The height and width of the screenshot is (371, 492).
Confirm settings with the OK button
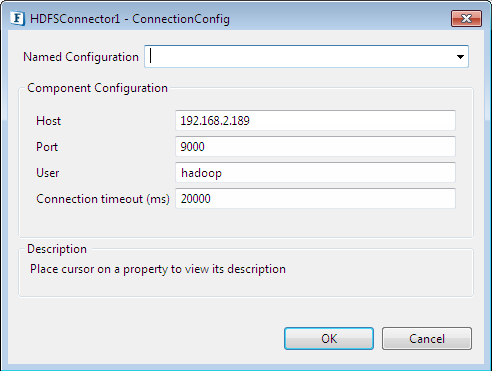329,338
